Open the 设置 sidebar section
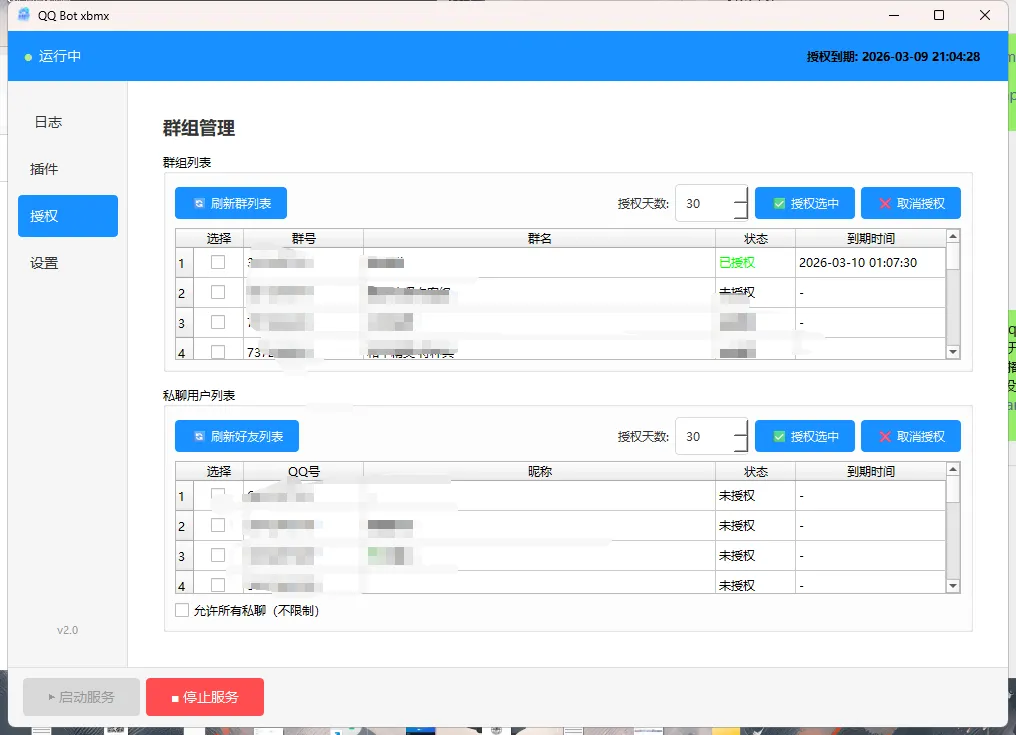Image resolution: width=1016 pixels, height=735 pixels. [x=42, y=263]
